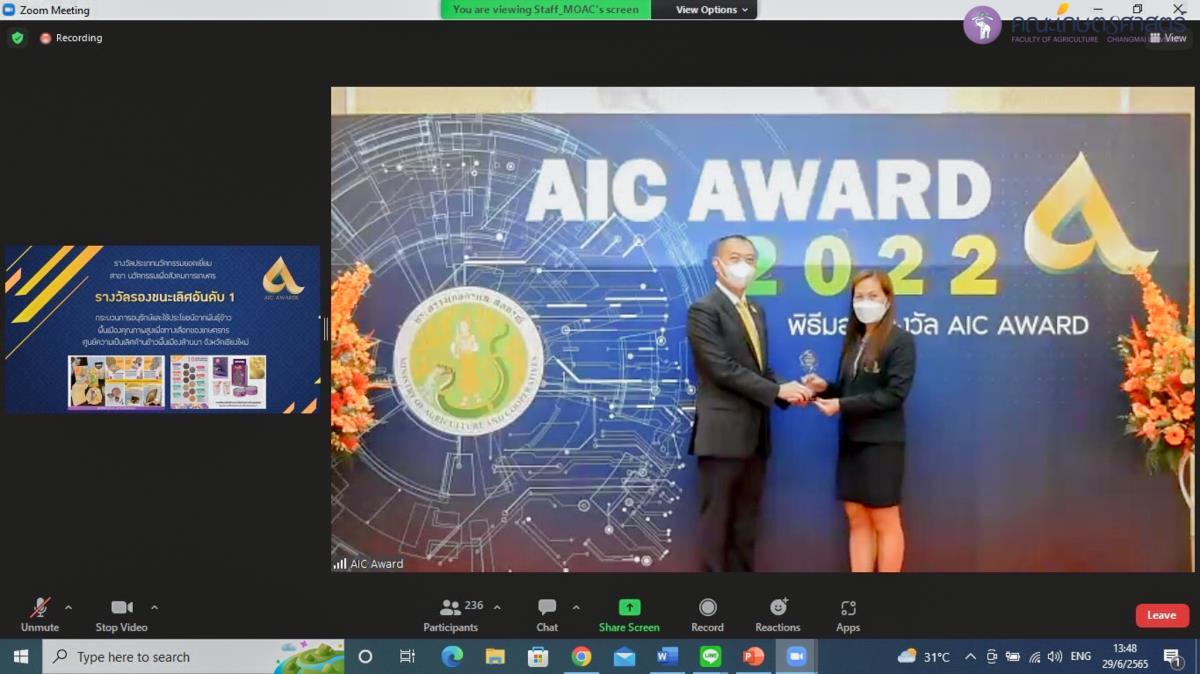The image size is (1200, 674).
Task: Open weather widget showing 31°C
Action: pos(924,657)
